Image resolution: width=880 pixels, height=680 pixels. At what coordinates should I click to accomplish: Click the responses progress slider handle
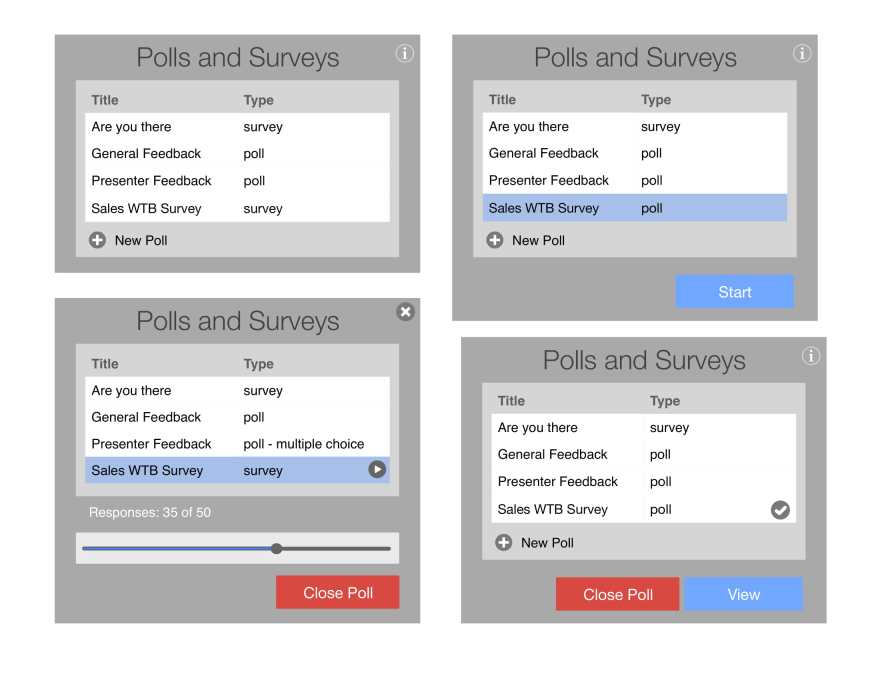(277, 548)
